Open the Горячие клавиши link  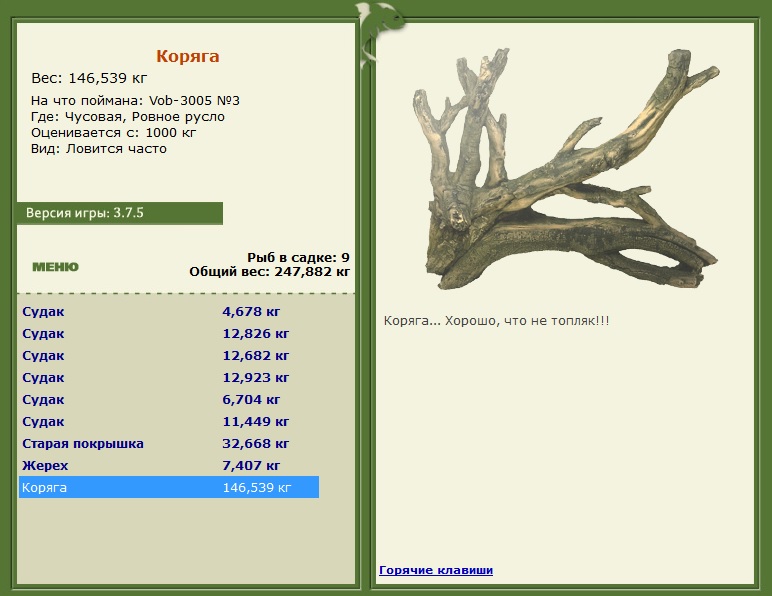click(x=436, y=570)
